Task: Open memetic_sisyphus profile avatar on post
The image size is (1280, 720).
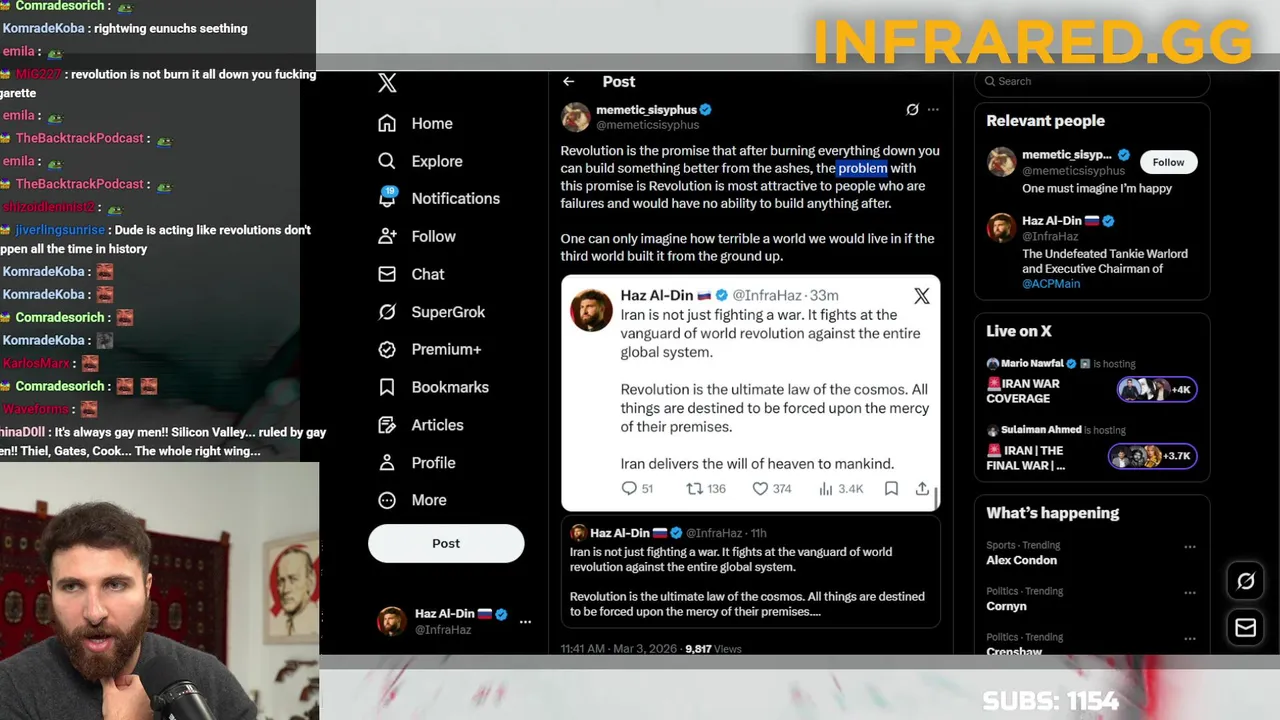Action: tap(575, 117)
